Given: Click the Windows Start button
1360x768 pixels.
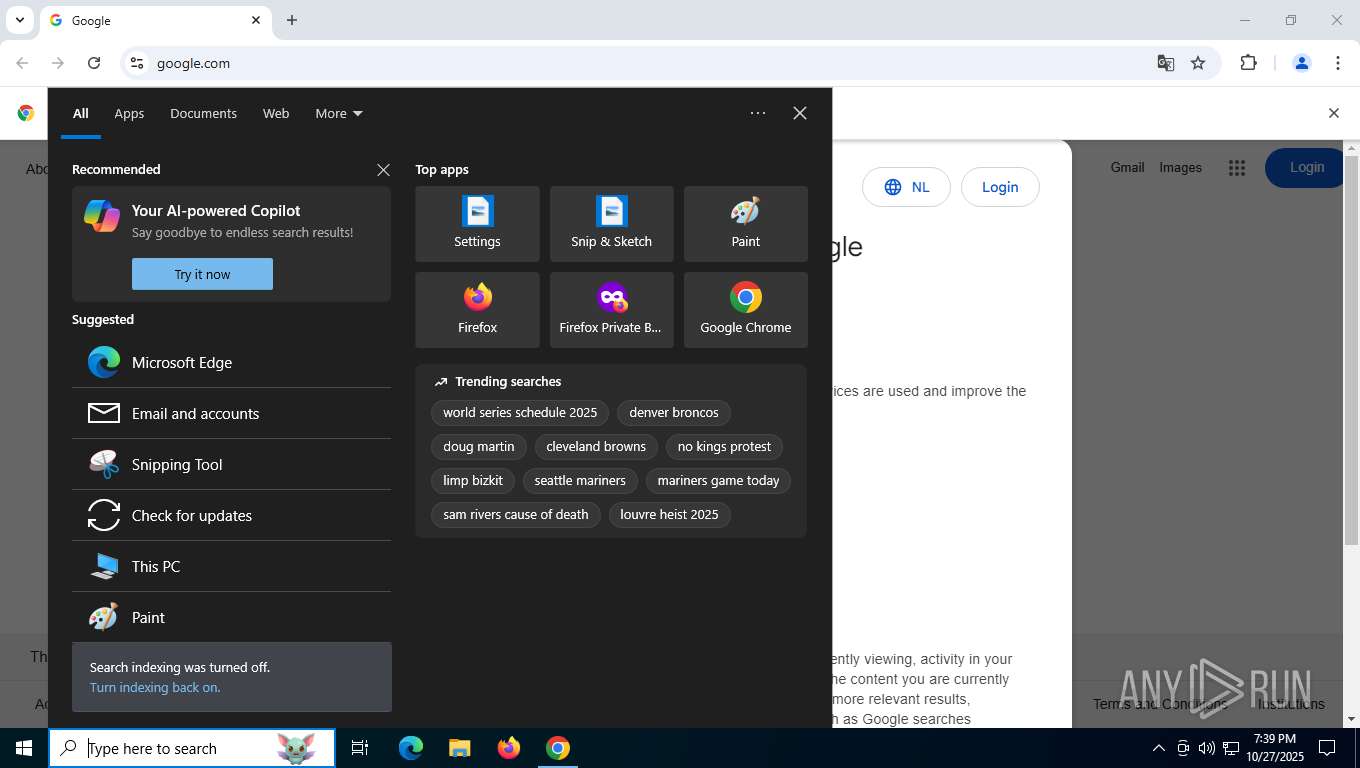Looking at the screenshot, I should [x=24, y=748].
